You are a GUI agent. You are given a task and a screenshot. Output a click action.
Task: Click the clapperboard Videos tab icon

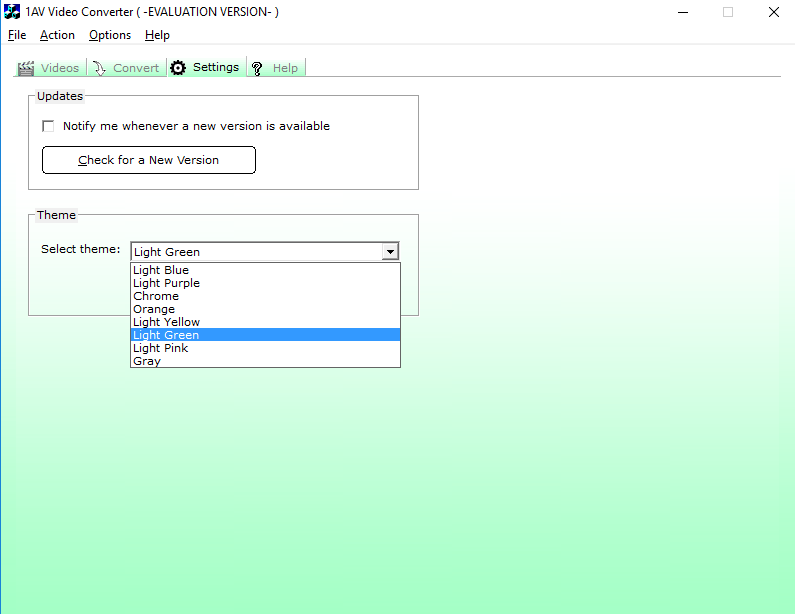click(x=26, y=68)
